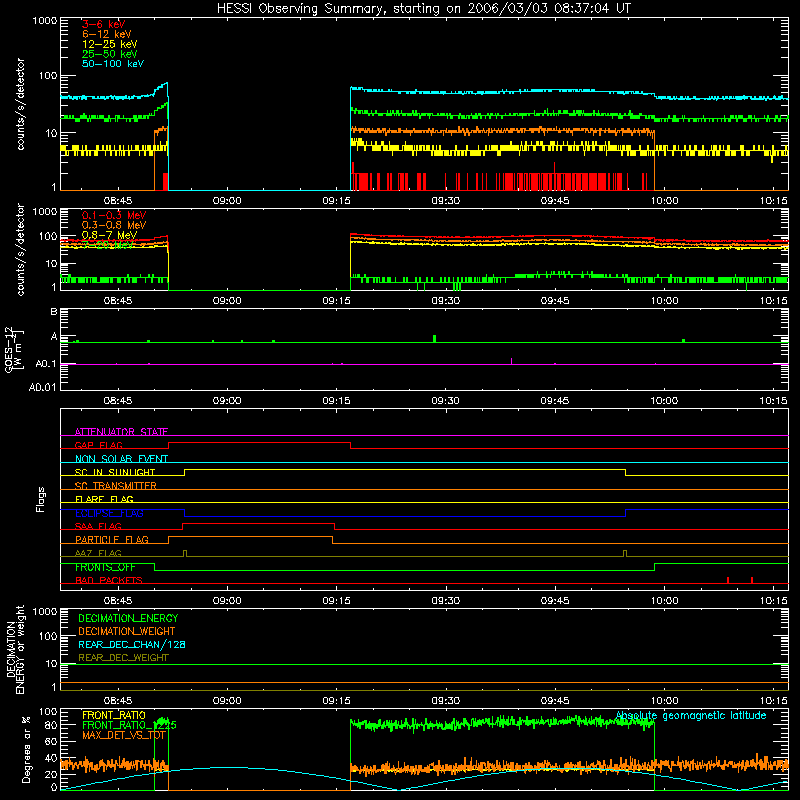Select the yellow FRONT_RATIO legend label

point(114,715)
